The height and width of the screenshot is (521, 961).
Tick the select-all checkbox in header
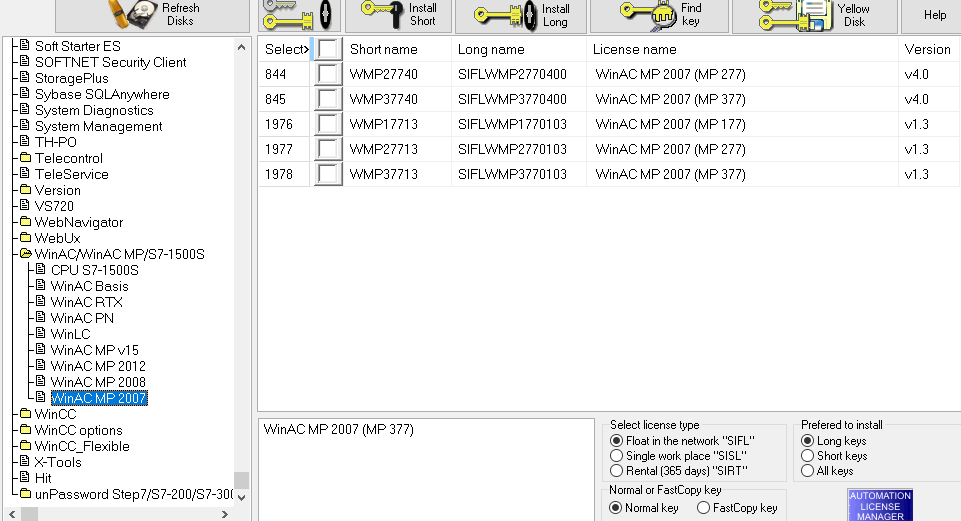[x=328, y=49]
